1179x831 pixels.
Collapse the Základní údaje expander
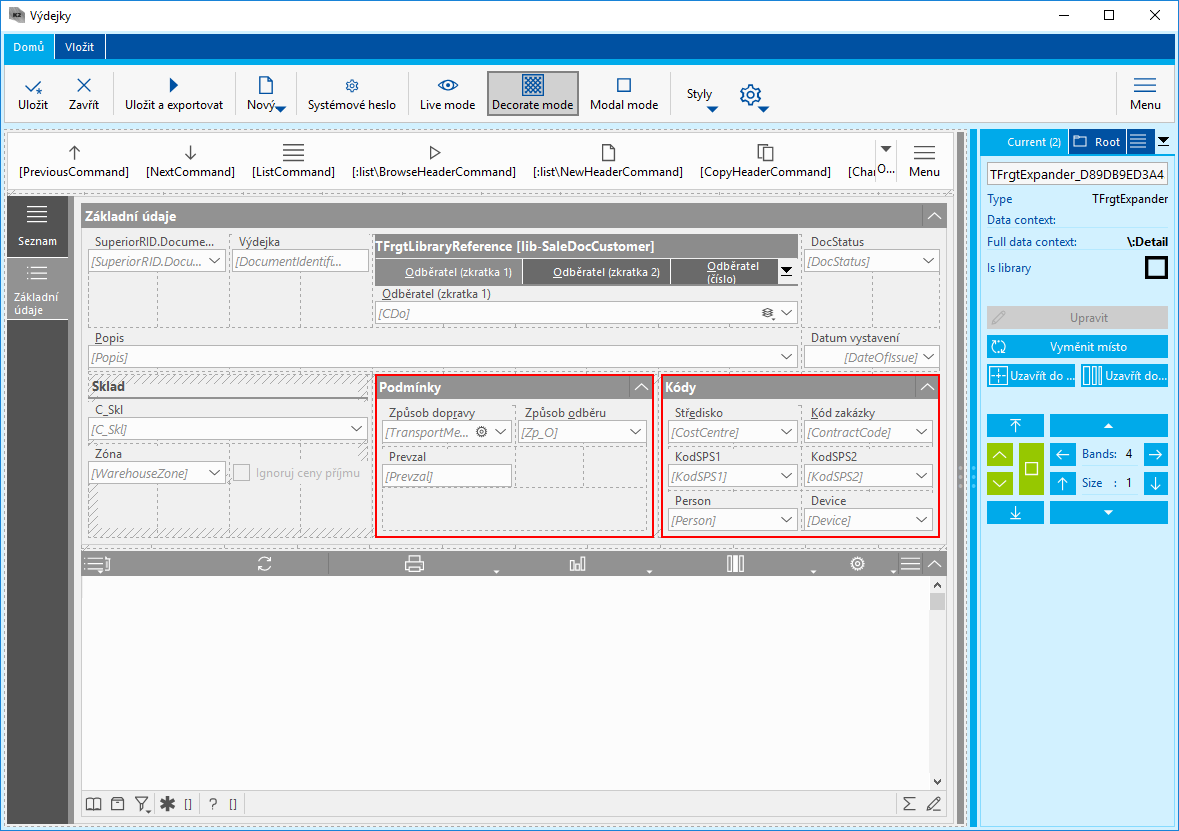[934, 216]
